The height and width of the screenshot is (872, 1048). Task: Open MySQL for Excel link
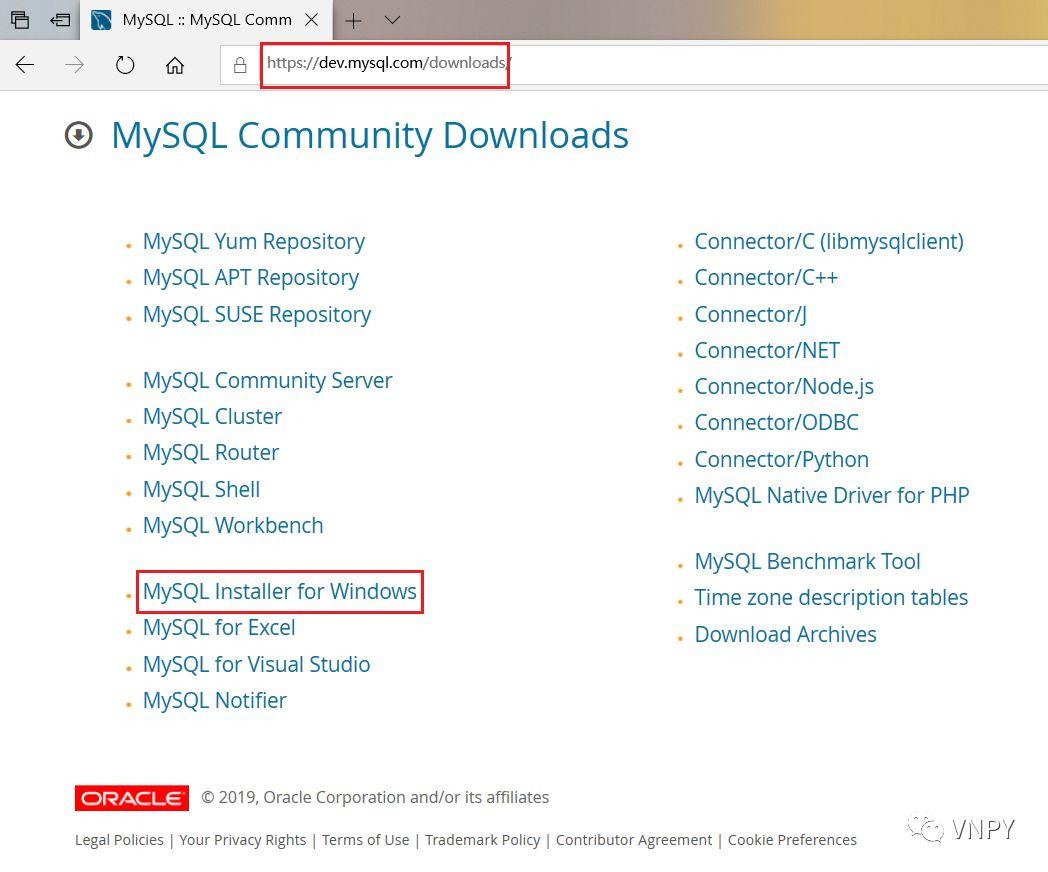pyautogui.click(x=219, y=627)
